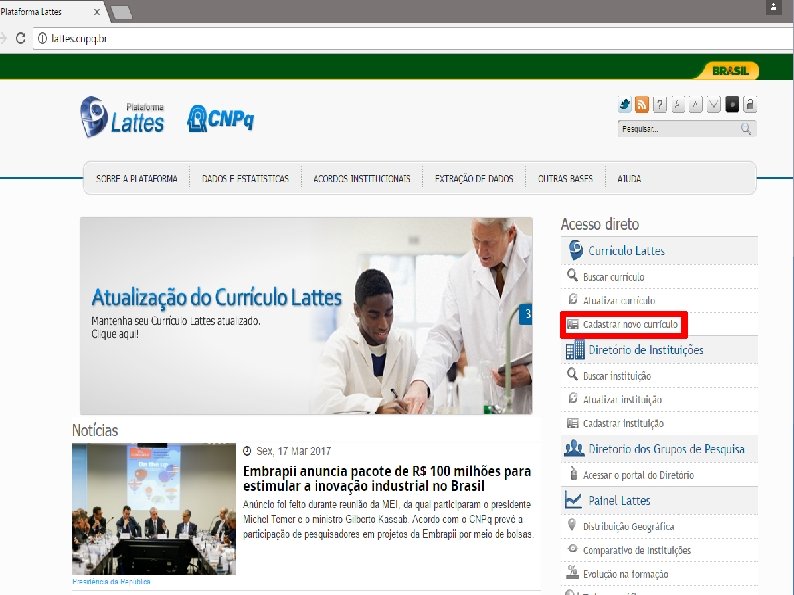Click the Distribuição Geográfica link

coord(628,527)
